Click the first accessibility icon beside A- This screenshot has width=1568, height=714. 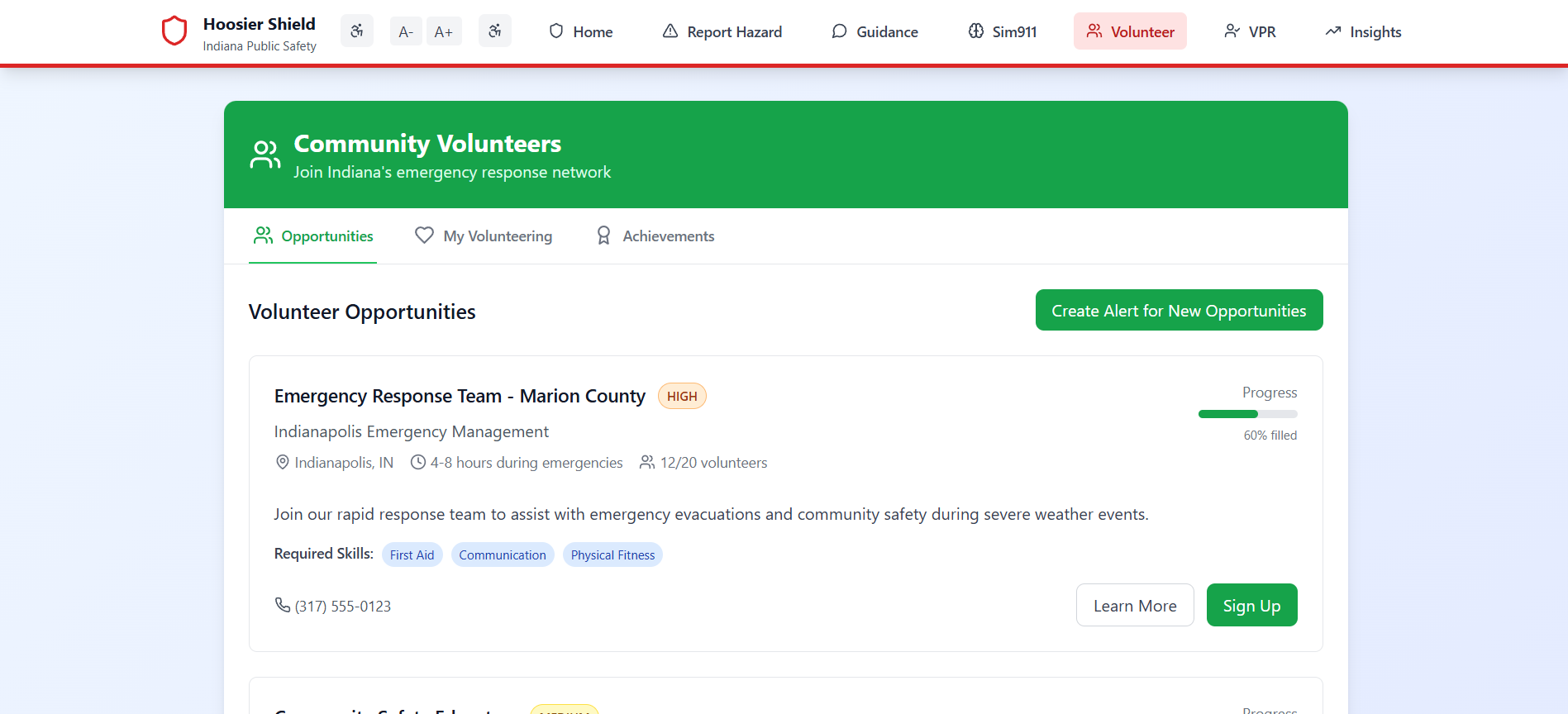[x=357, y=31]
